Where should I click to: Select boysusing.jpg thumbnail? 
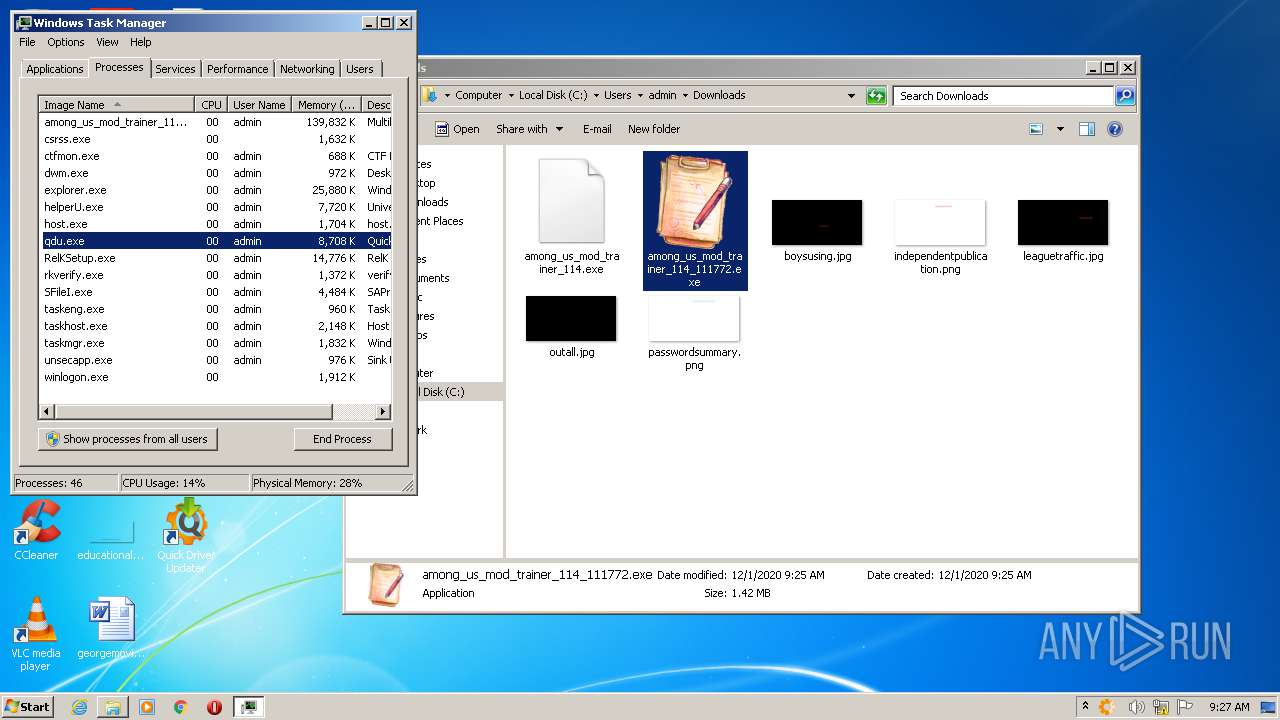(817, 222)
